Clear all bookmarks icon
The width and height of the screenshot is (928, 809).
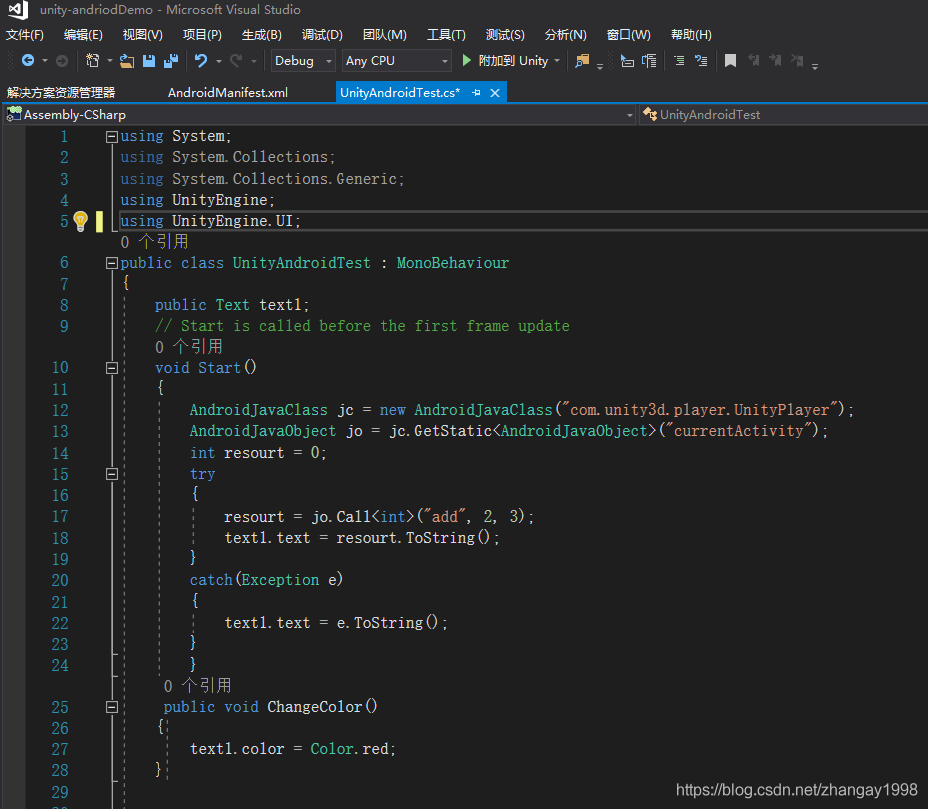coord(797,60)
